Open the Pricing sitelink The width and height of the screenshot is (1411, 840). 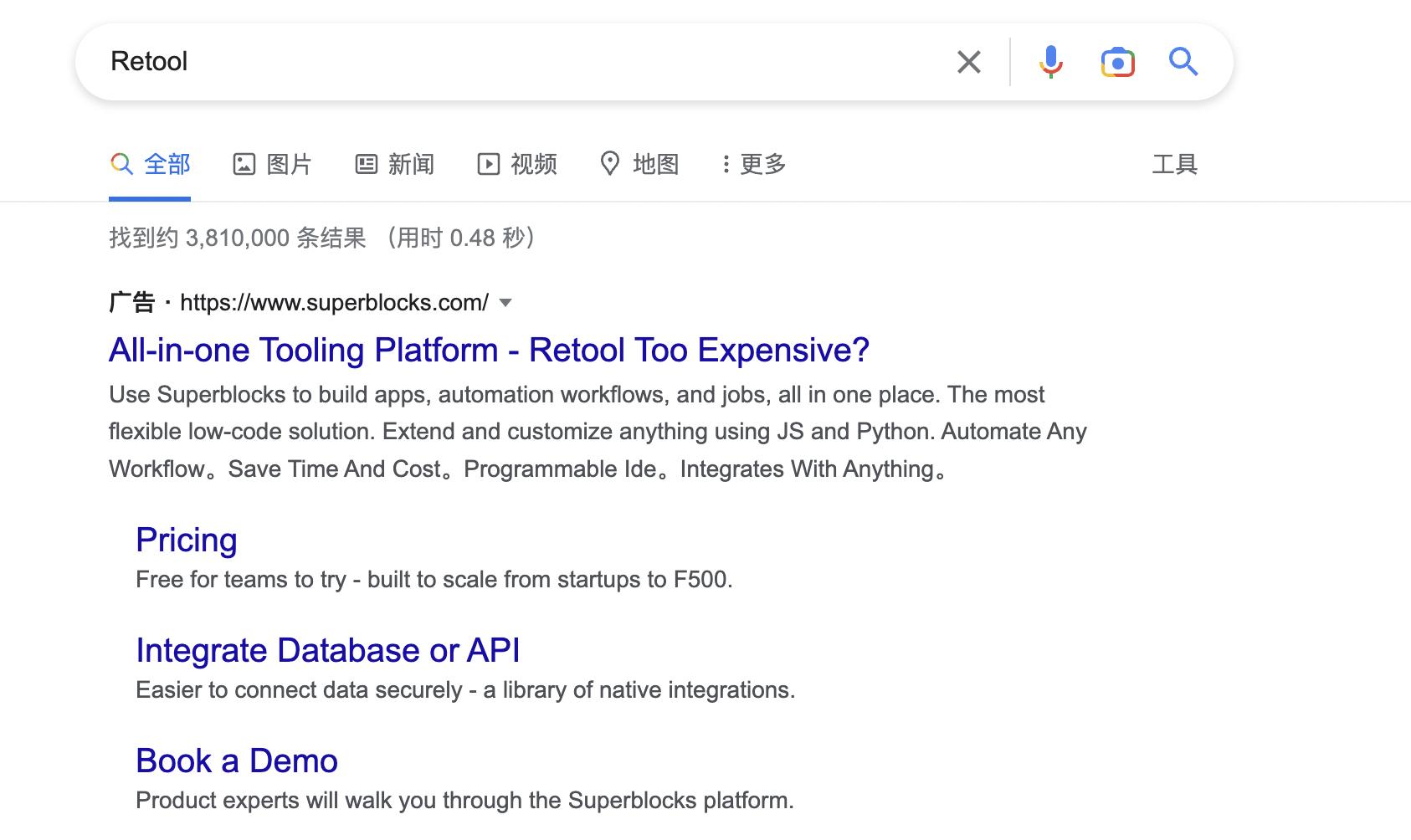pos(187,540)
